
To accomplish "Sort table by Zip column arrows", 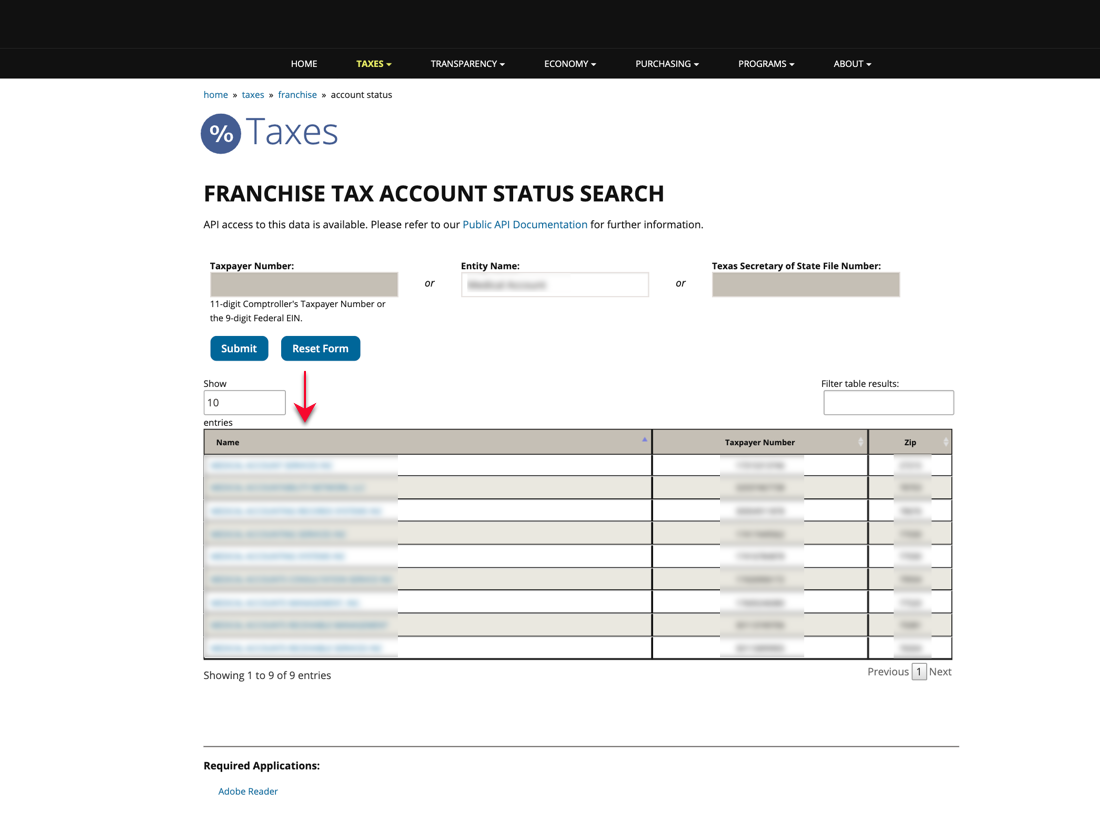I will coord(945,442).
